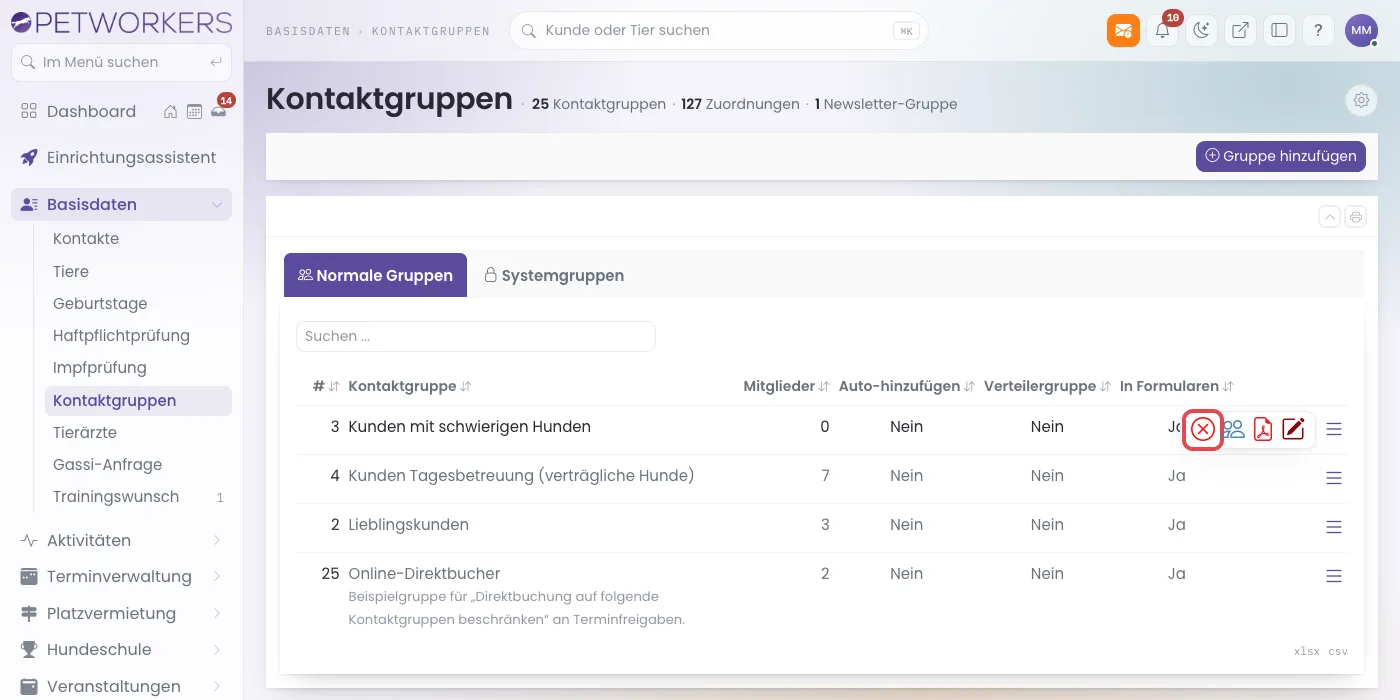Open group members people icon
1400x700 pixels.
[x=1234, y=430]
